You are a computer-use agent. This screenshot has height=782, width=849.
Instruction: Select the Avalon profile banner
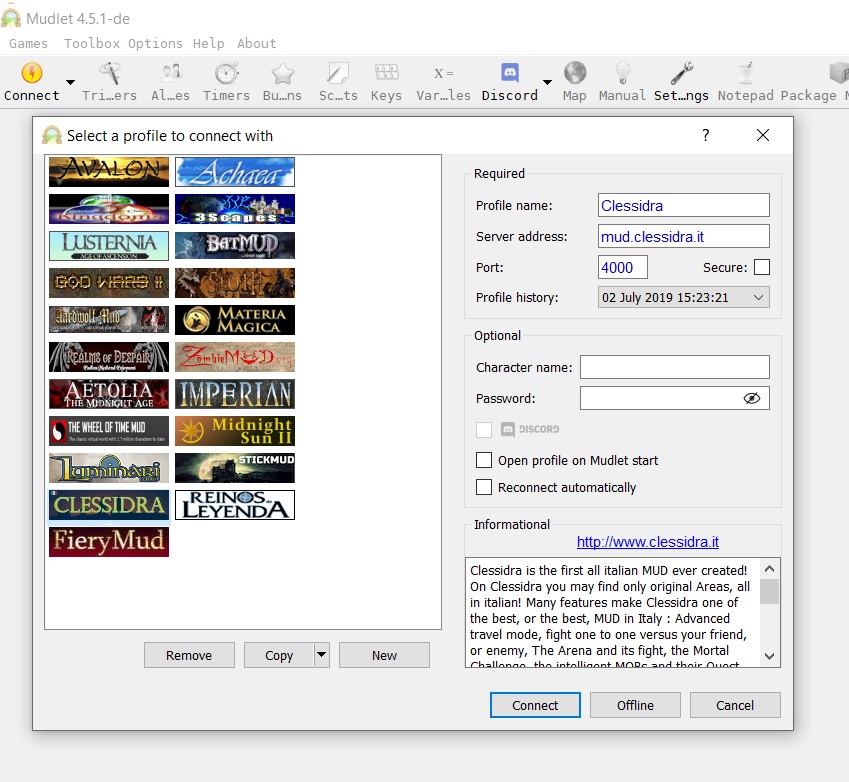click(109, 172)
